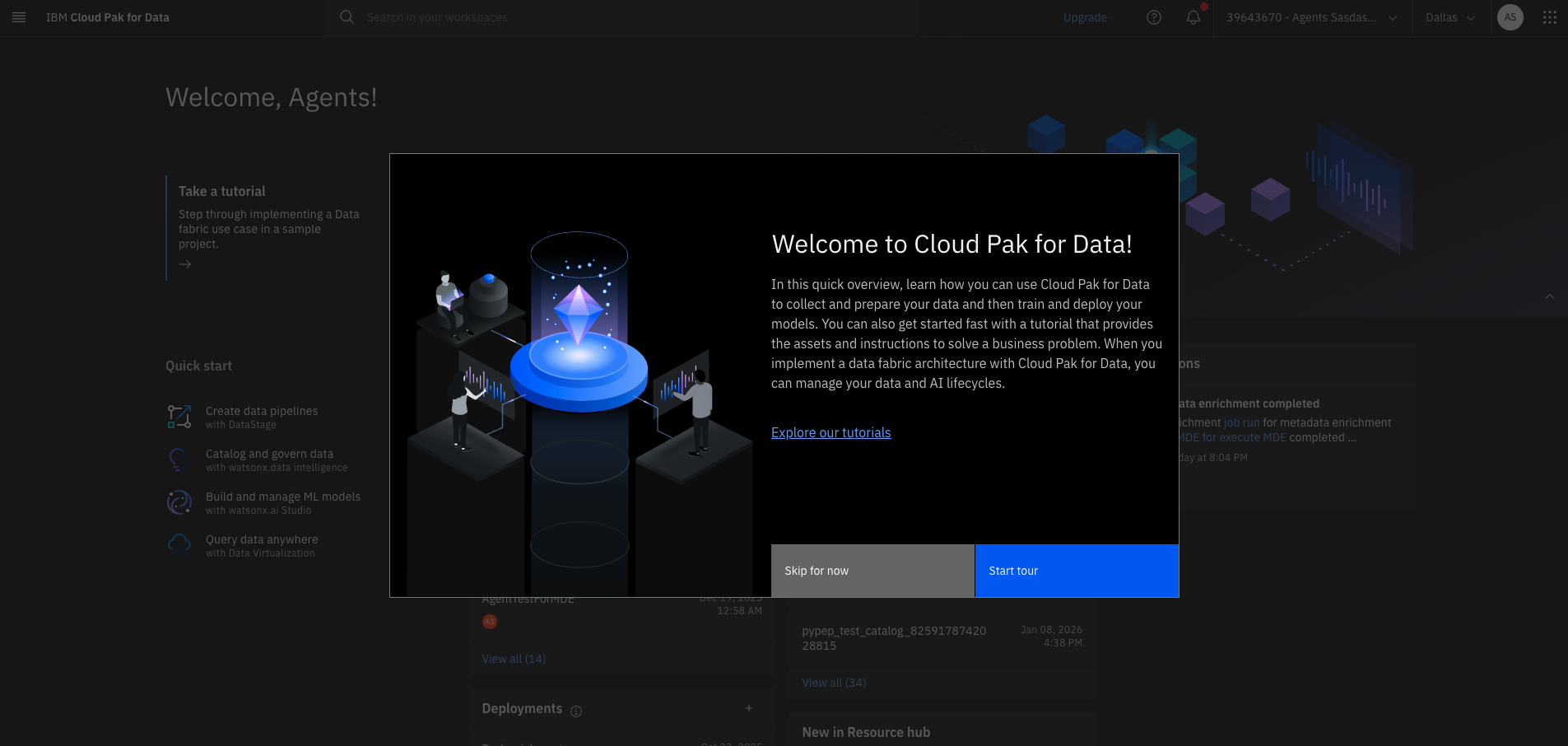The height and width of the screenshot is (746, 1568).
Task: Click IBM Cloud Pak for Data title
Action: (108, 17)
